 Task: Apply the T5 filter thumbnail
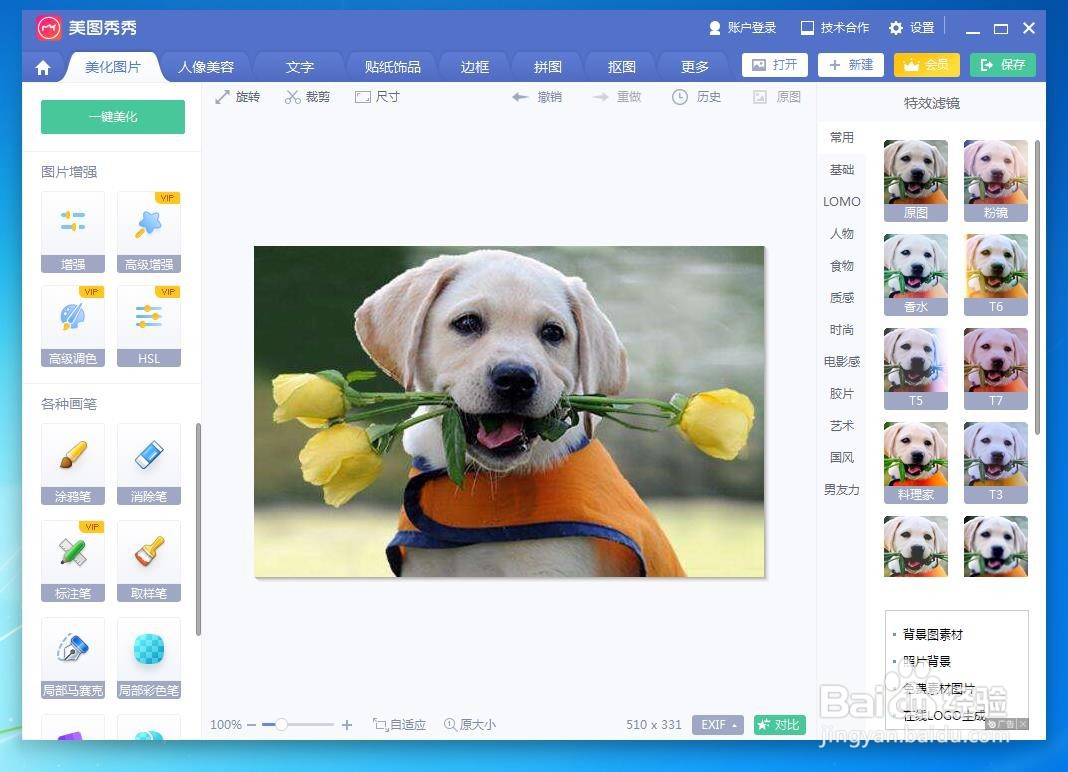click(915, 369)
